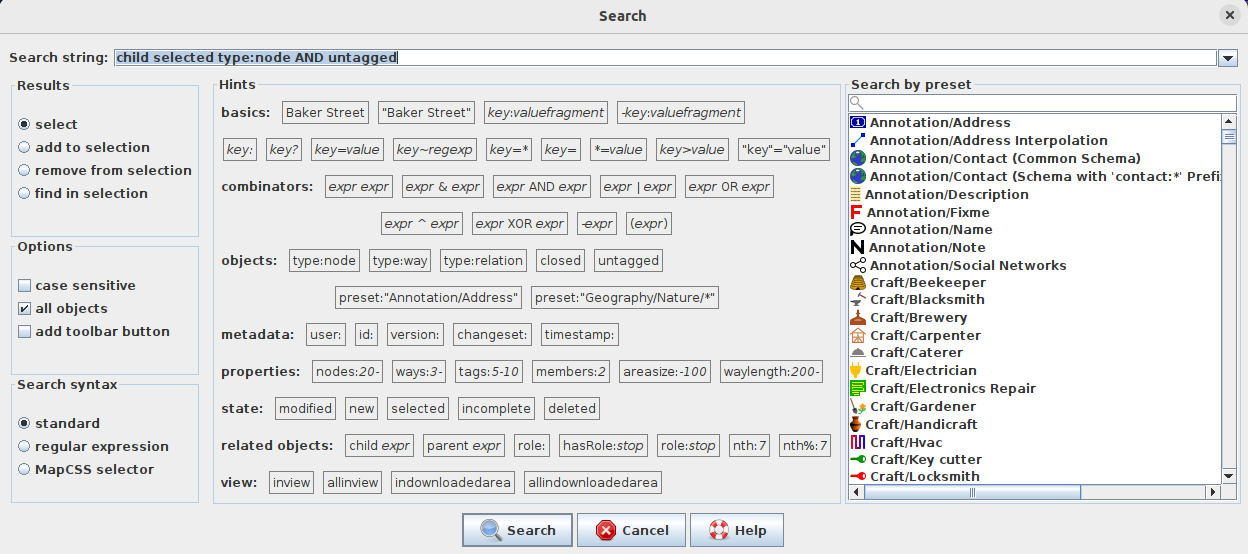Click the Craft/Beekeeper beehive icon
Image resolution: width=1248 pixels, height=554 pixels.
click(857, 283)
